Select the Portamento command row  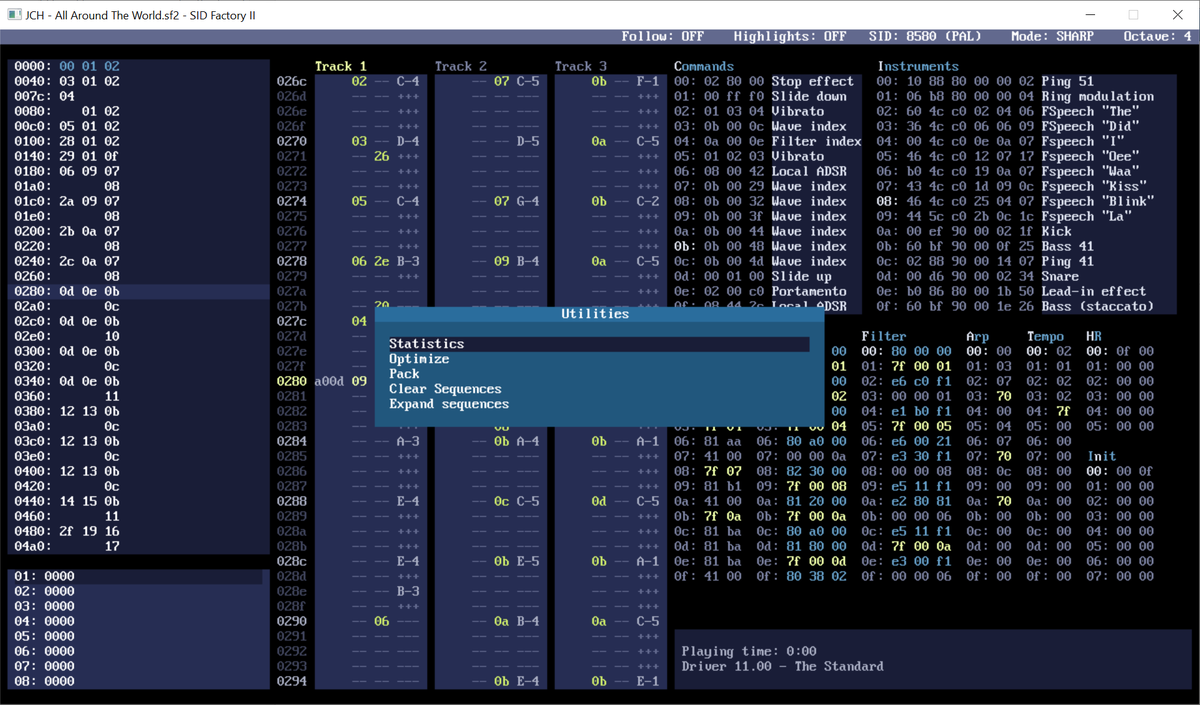(x=766, y=291)
